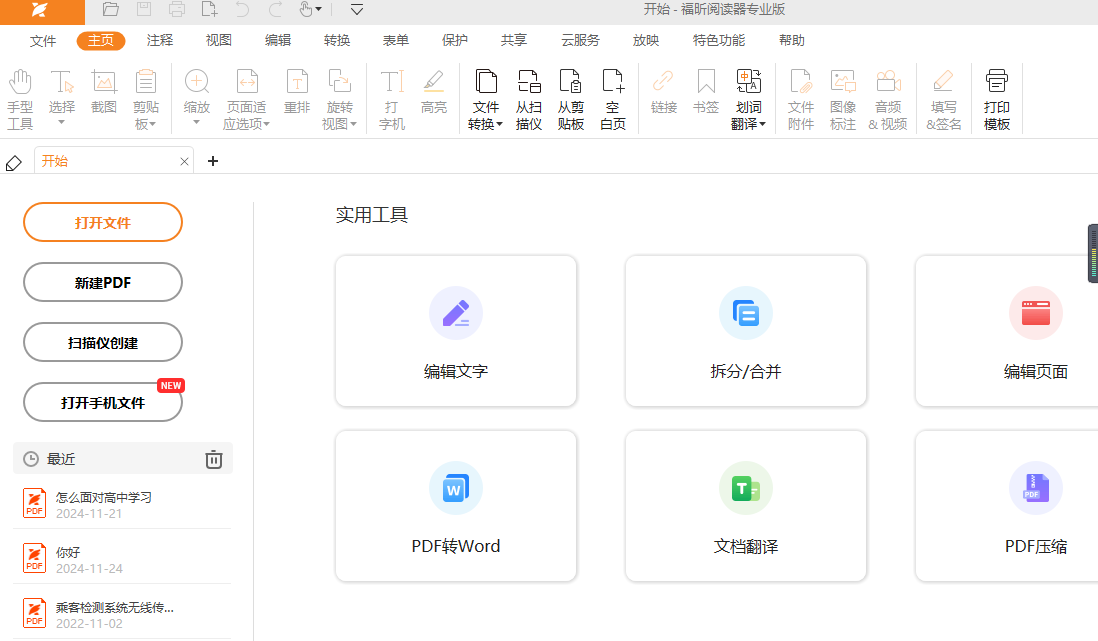The height and width of the screenshot is (641, 1098).
Task: Click the Reflow (重排) icon
Action: pyautogui.click(x=297, y=83)
